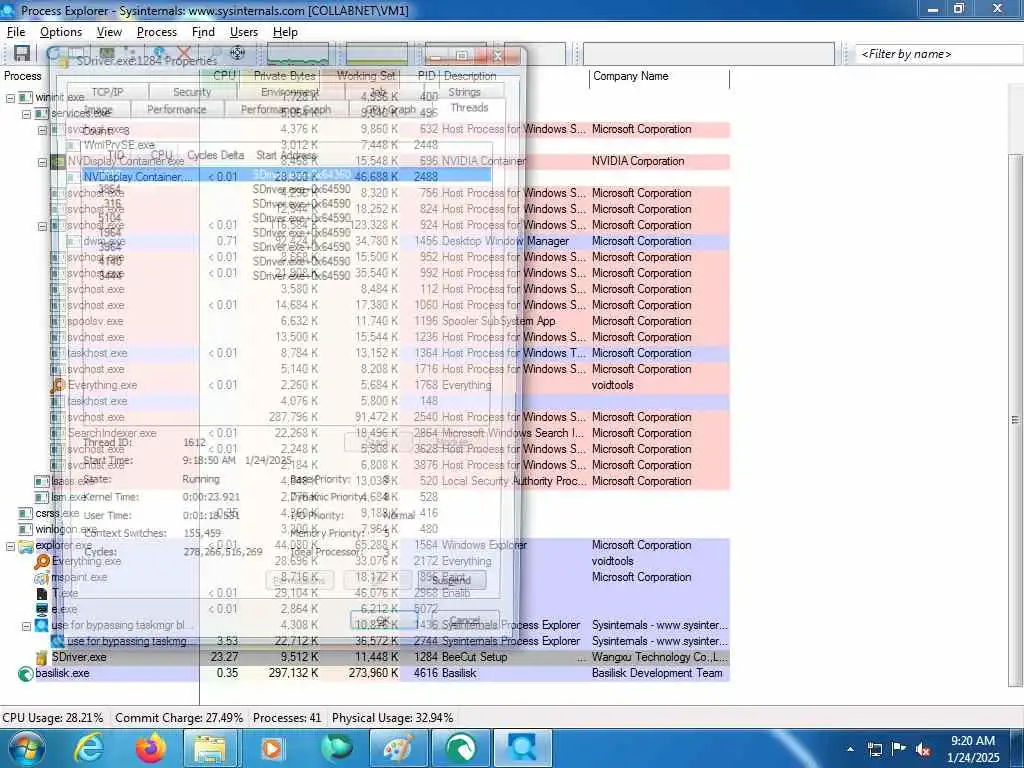
Task: Click the mspaint.exe palette icon
Action: pyautogui.click(x=42, y=577)
